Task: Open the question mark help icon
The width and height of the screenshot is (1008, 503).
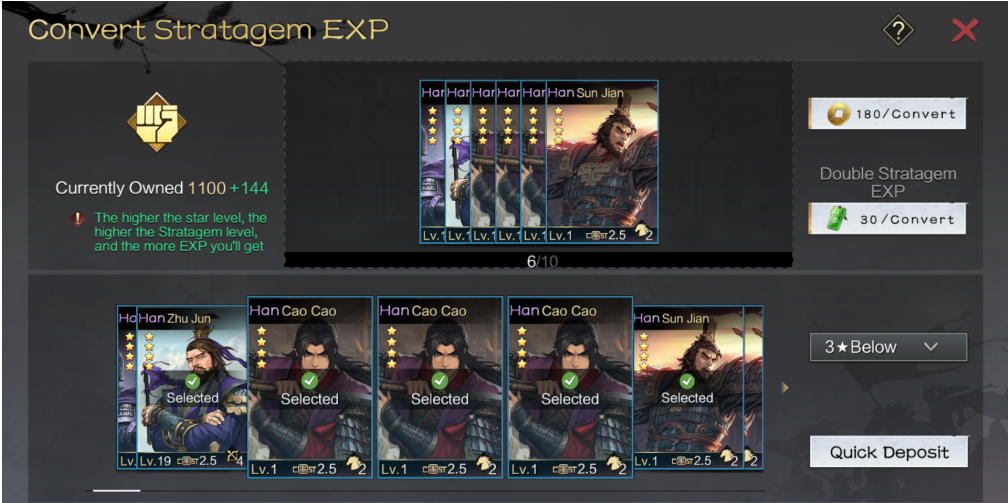Action: pos(898,30)
